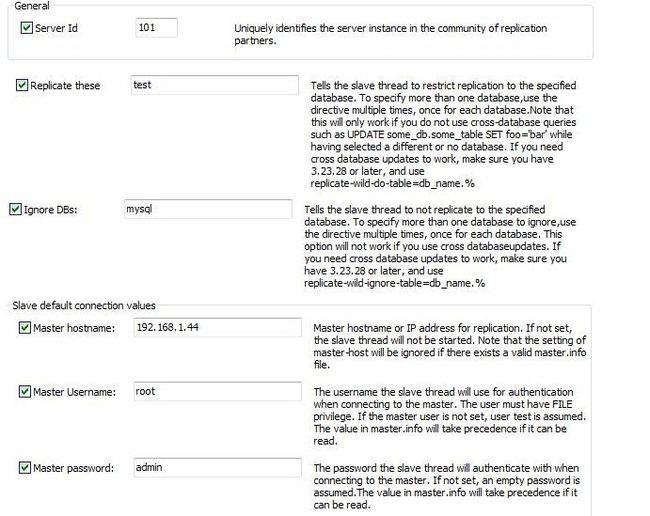Click the Slave default connection values heading
Image resolution: width=650 pixels, height=516 pixels.
pyautogui.click(x=84, y=305)
